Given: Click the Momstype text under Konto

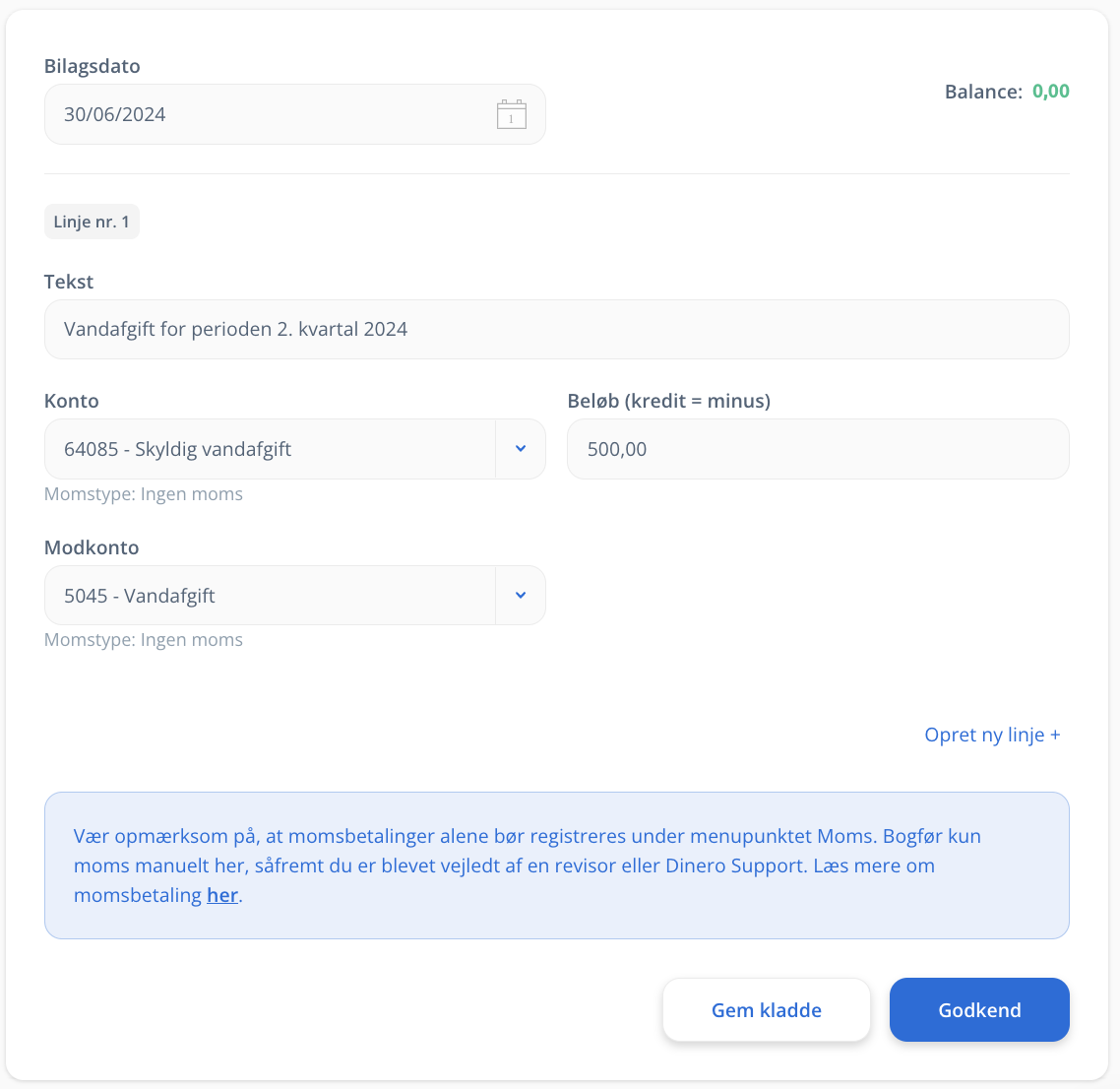Looking at the screenshot, I should click(144, 493).
